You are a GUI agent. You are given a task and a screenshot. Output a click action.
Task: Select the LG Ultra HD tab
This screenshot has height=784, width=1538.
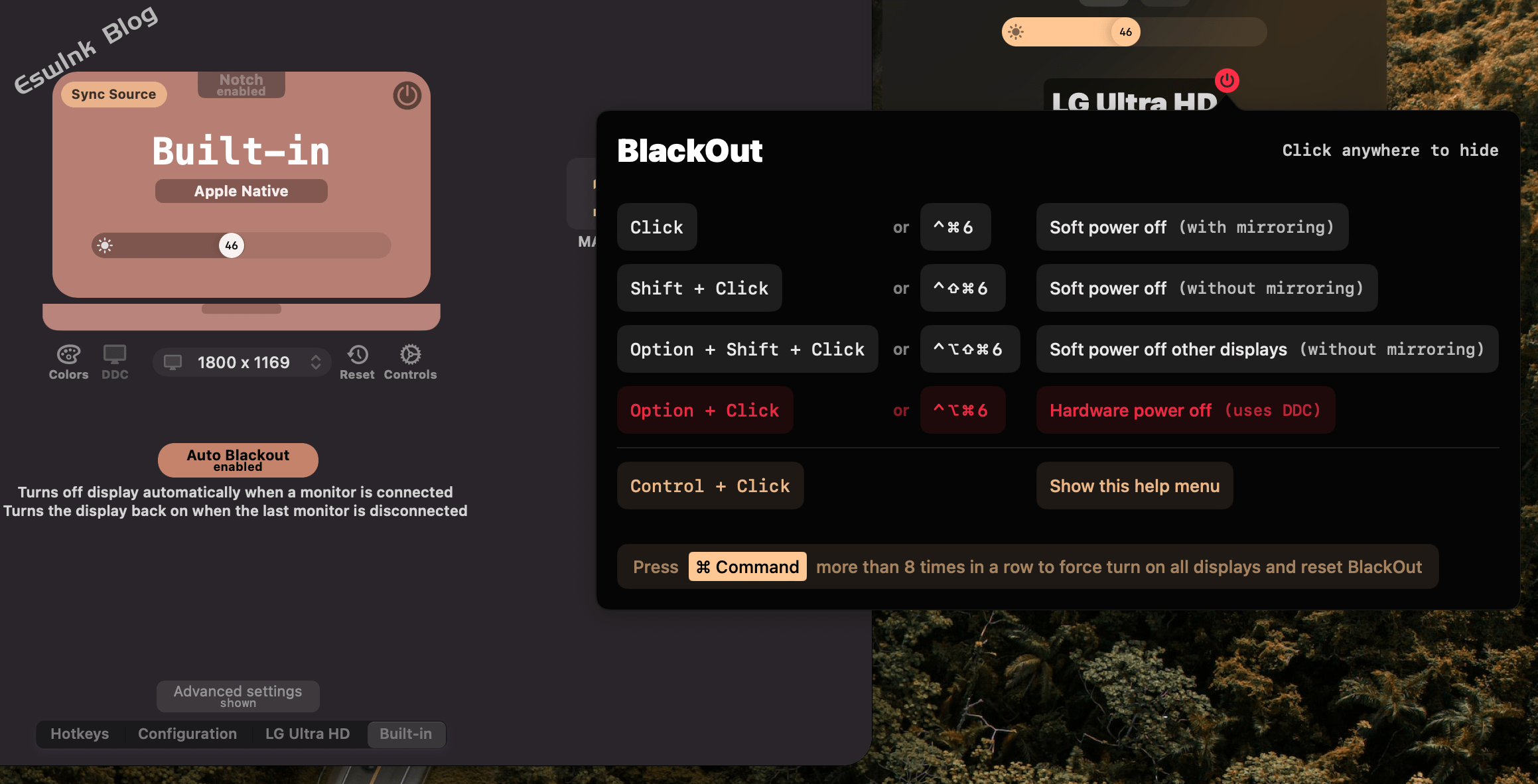point(307,734)
